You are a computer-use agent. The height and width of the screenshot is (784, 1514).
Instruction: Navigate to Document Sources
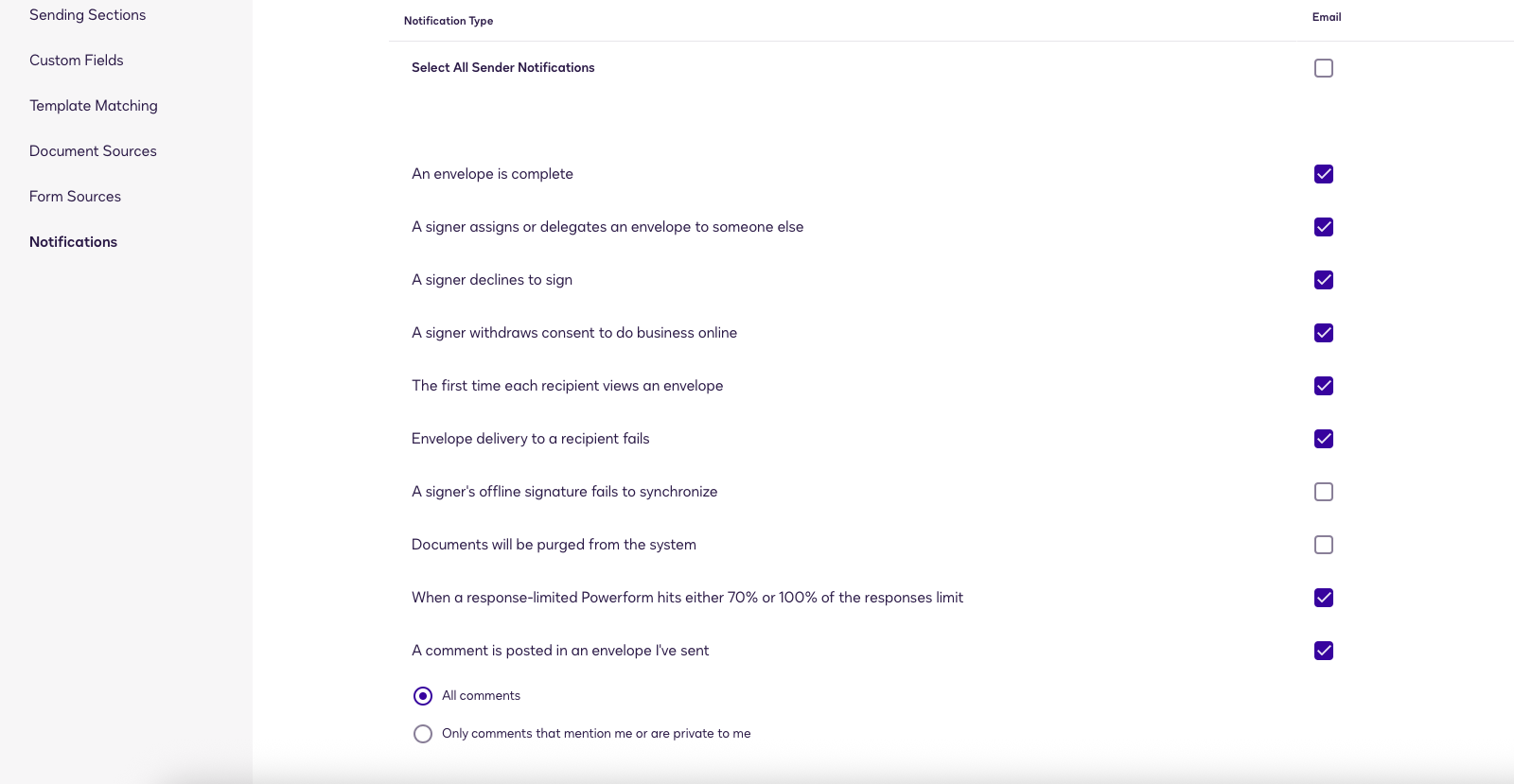(93, 151)
